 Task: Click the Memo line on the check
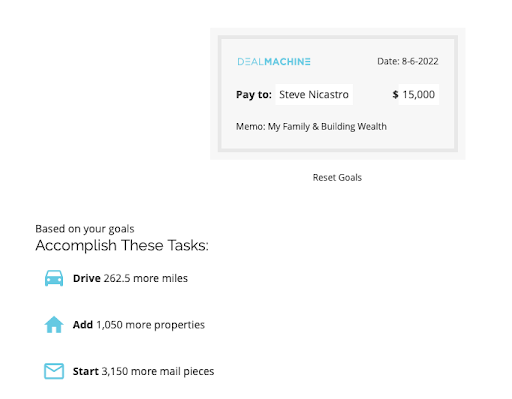pos(311,127)
